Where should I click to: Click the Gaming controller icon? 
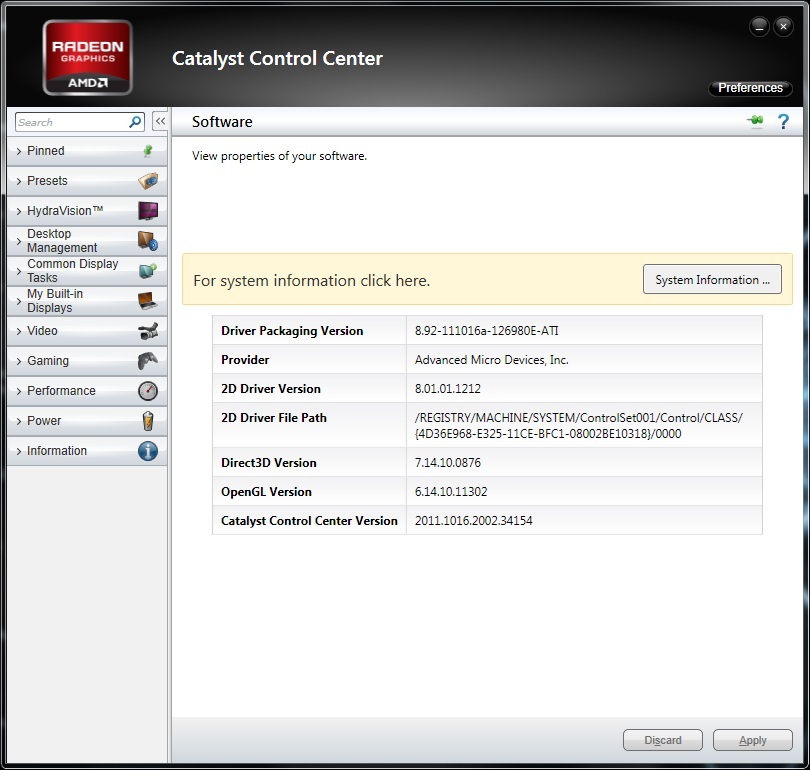click(148, 360)
